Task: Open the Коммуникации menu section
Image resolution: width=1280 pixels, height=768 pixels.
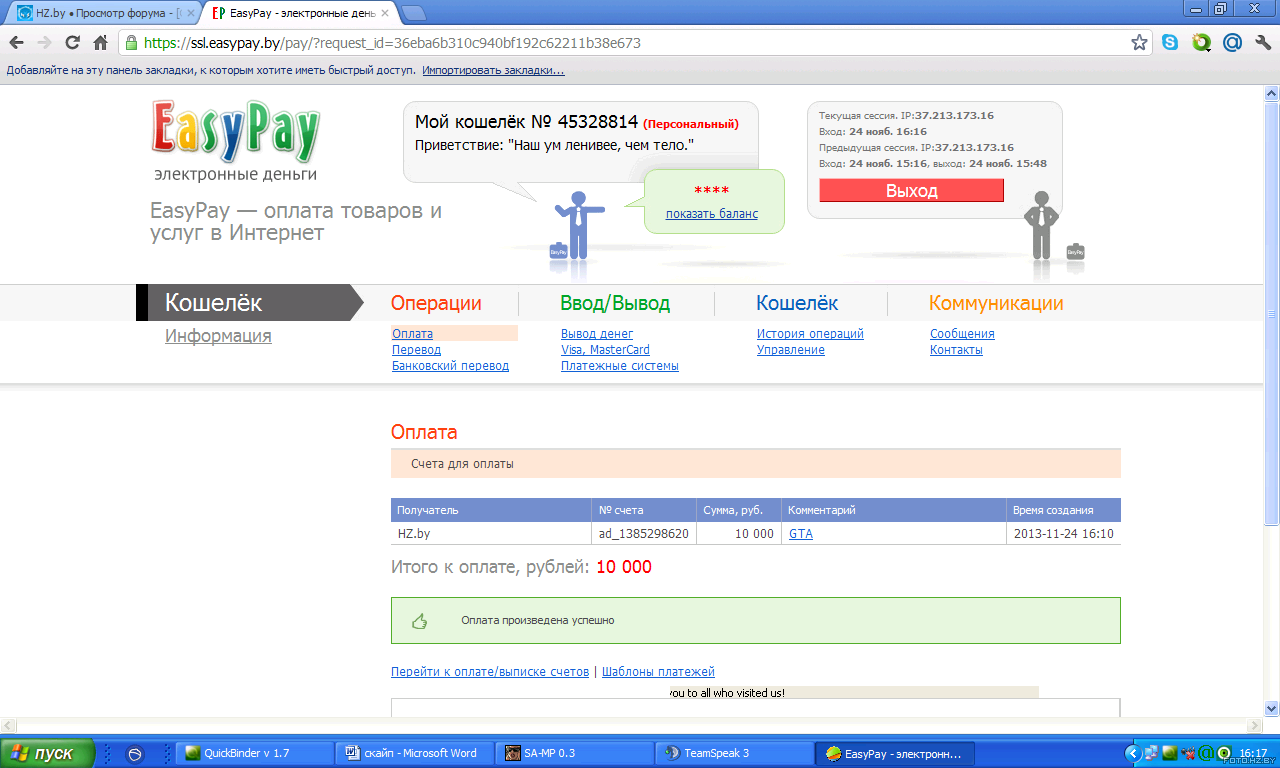Action: 996,303
